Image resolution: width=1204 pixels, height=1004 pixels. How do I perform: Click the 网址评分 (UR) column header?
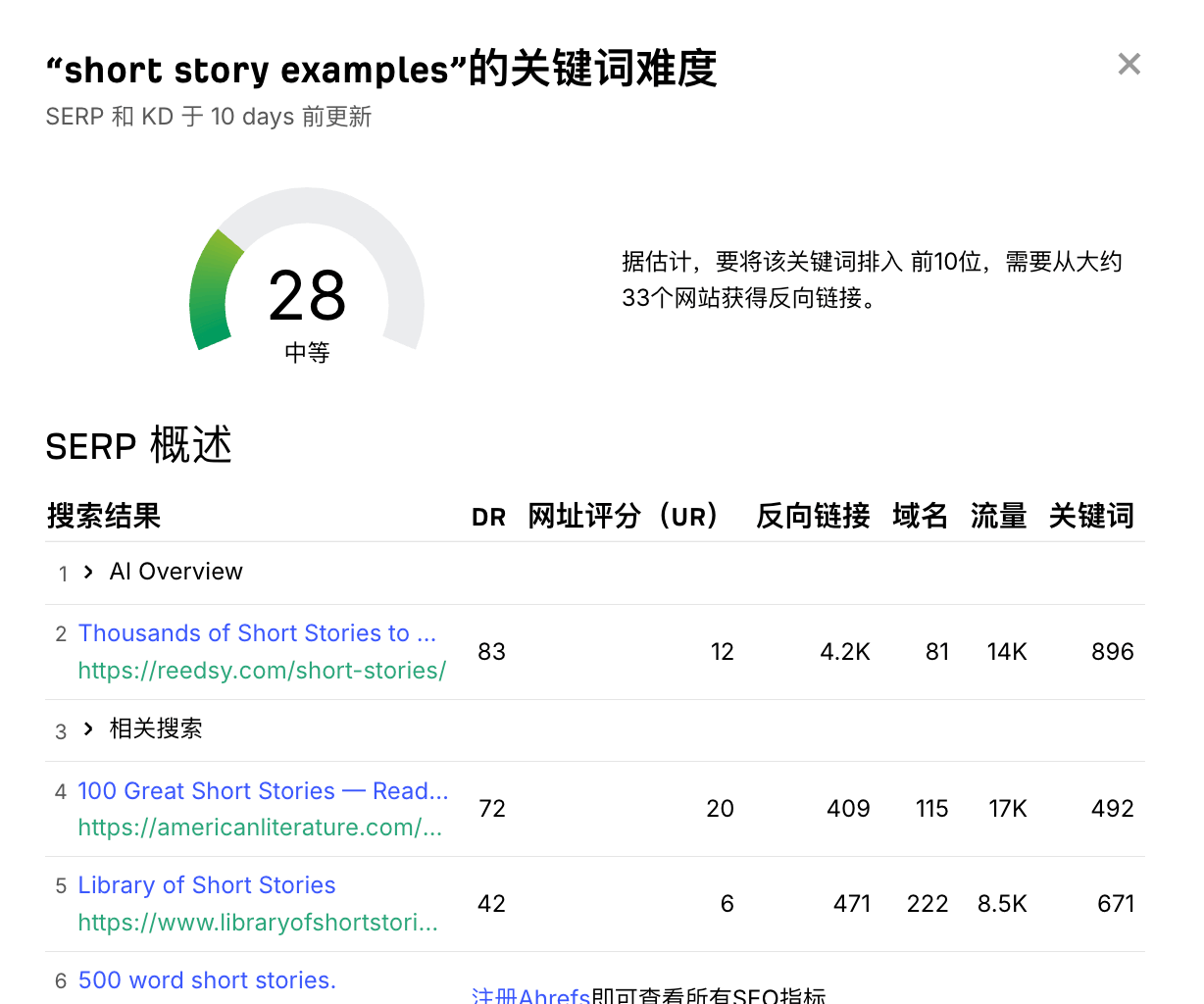[623, 516]
